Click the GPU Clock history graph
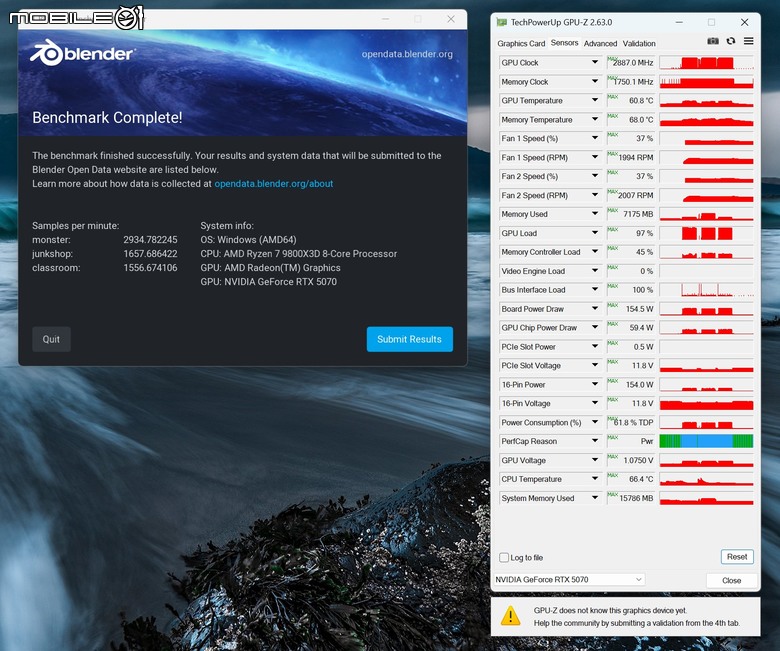780x651 pixels. coord(706,63)
